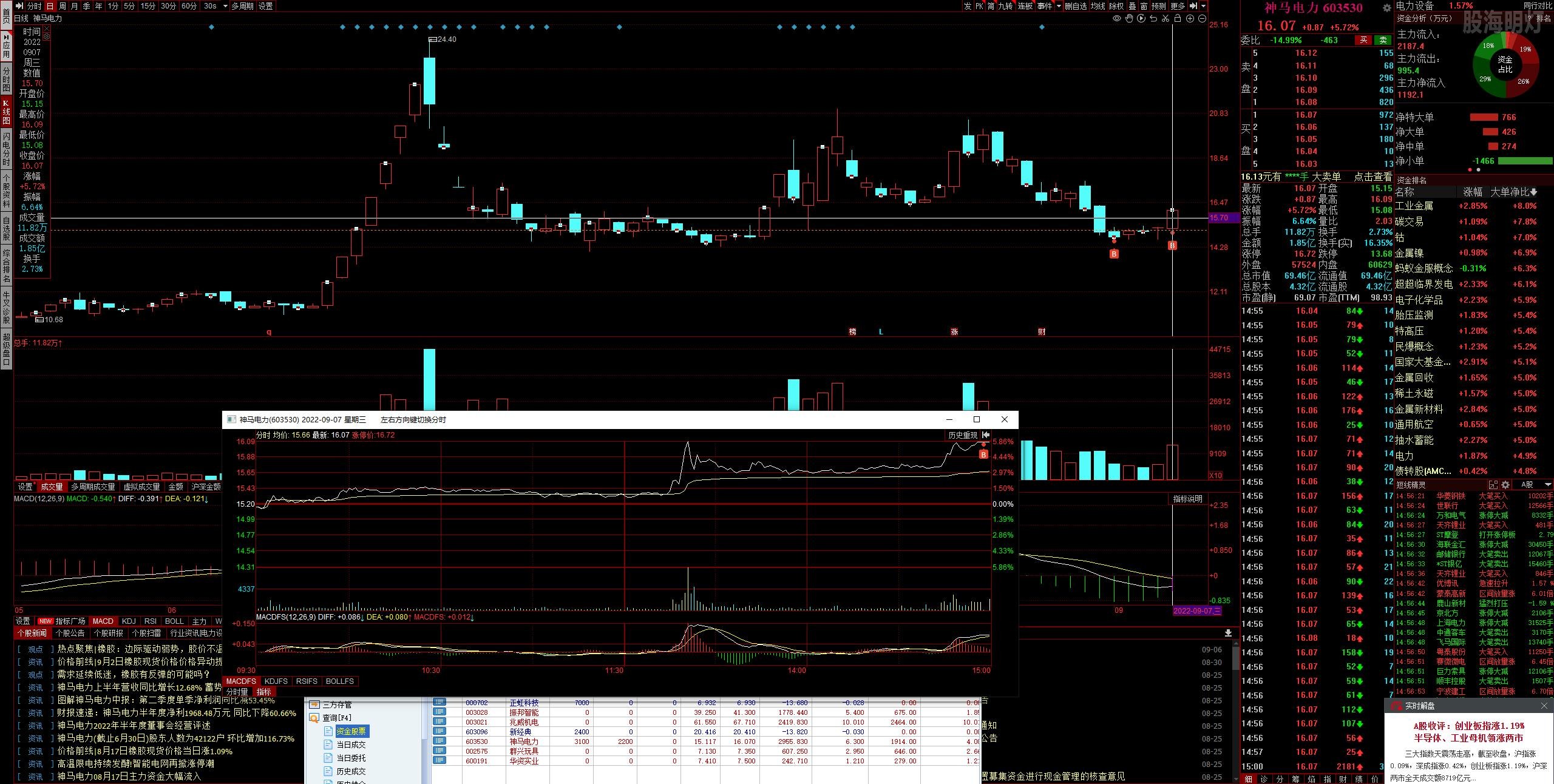Viewport: 1554px width, 784px height.
Task: Select the BOLL indicator tab
Action: point(174,621)
